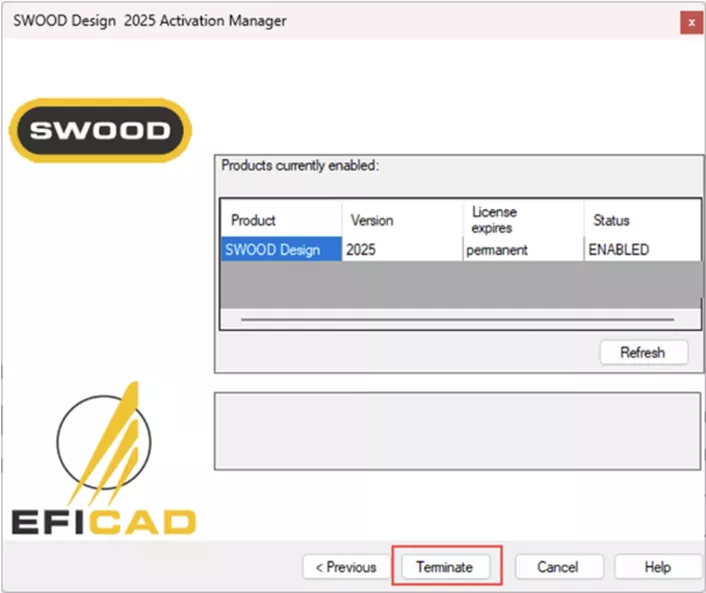Click the empty message box under Refresh
The image size is (706, 593).
pos(457,431)
